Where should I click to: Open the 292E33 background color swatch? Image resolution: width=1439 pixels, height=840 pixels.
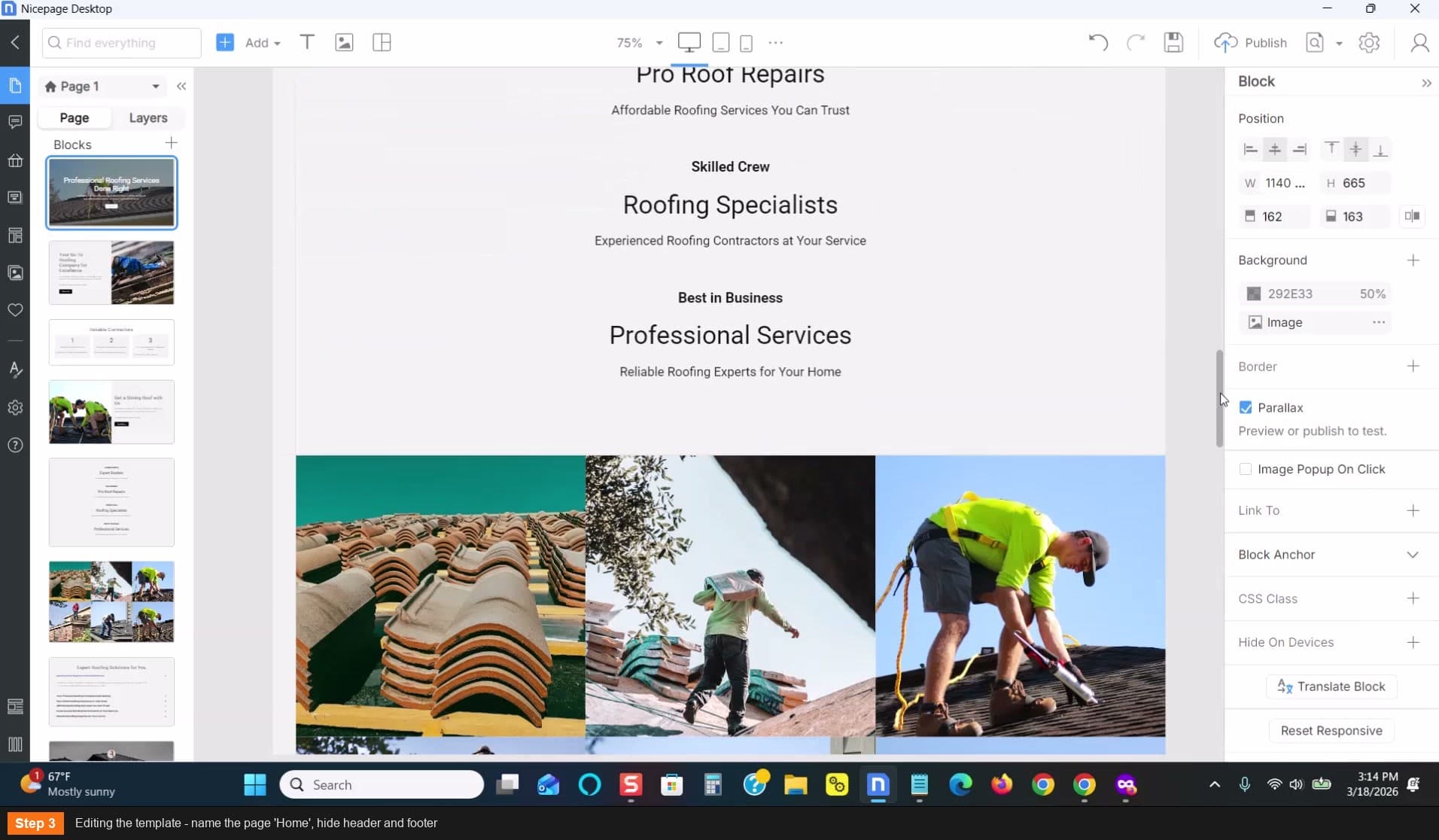[1254, 294]
